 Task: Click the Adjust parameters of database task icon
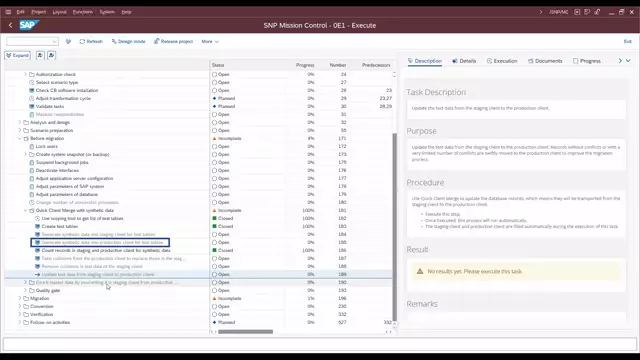[31, 194]
